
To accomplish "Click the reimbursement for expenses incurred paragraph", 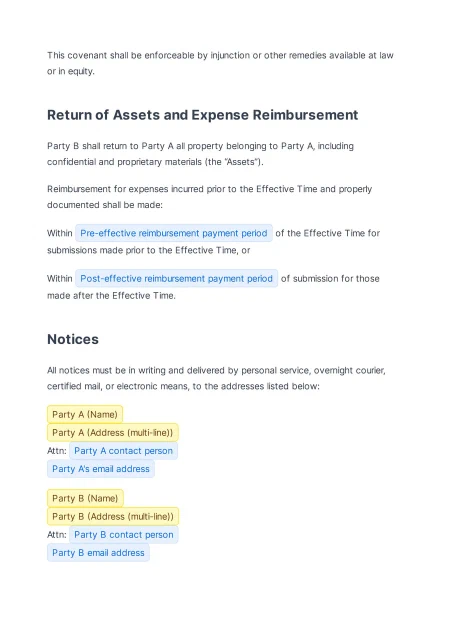I will point(209,197).
